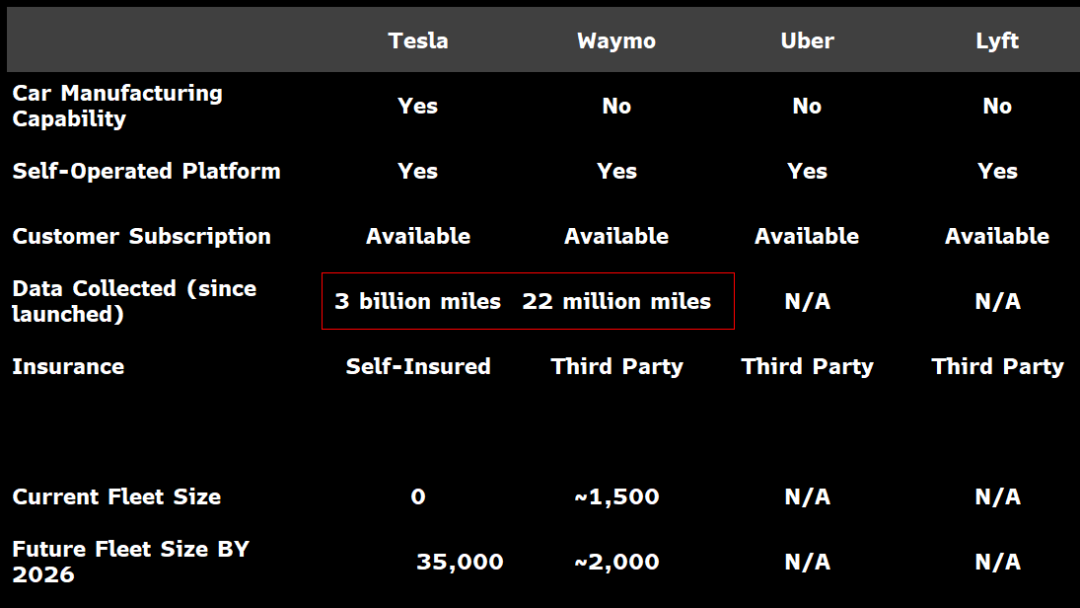
Task: Click the Insurance row label
Action: tap(68, 366)
